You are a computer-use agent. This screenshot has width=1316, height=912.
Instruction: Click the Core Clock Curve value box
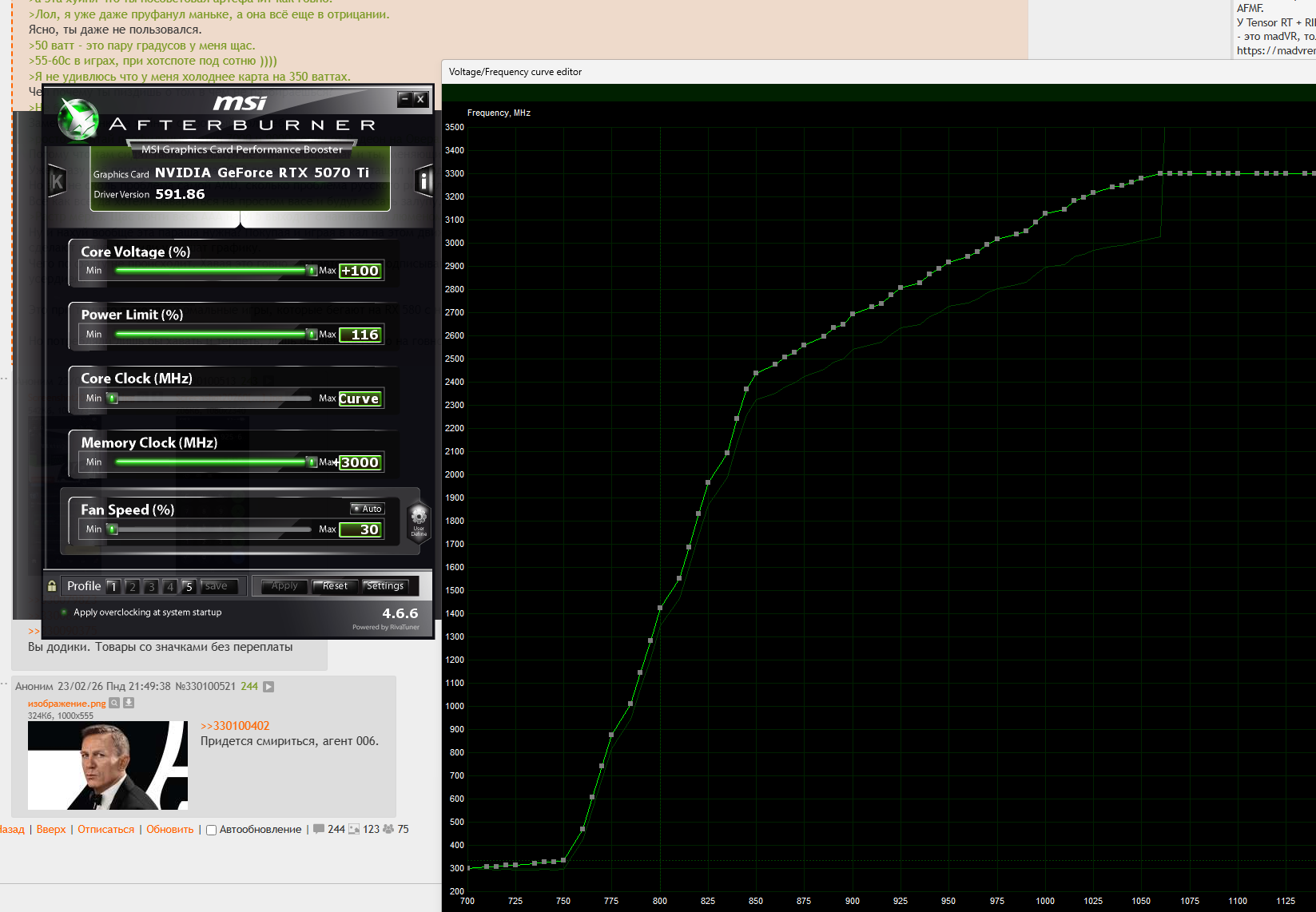pyautogui.click(x=360, y=399)
